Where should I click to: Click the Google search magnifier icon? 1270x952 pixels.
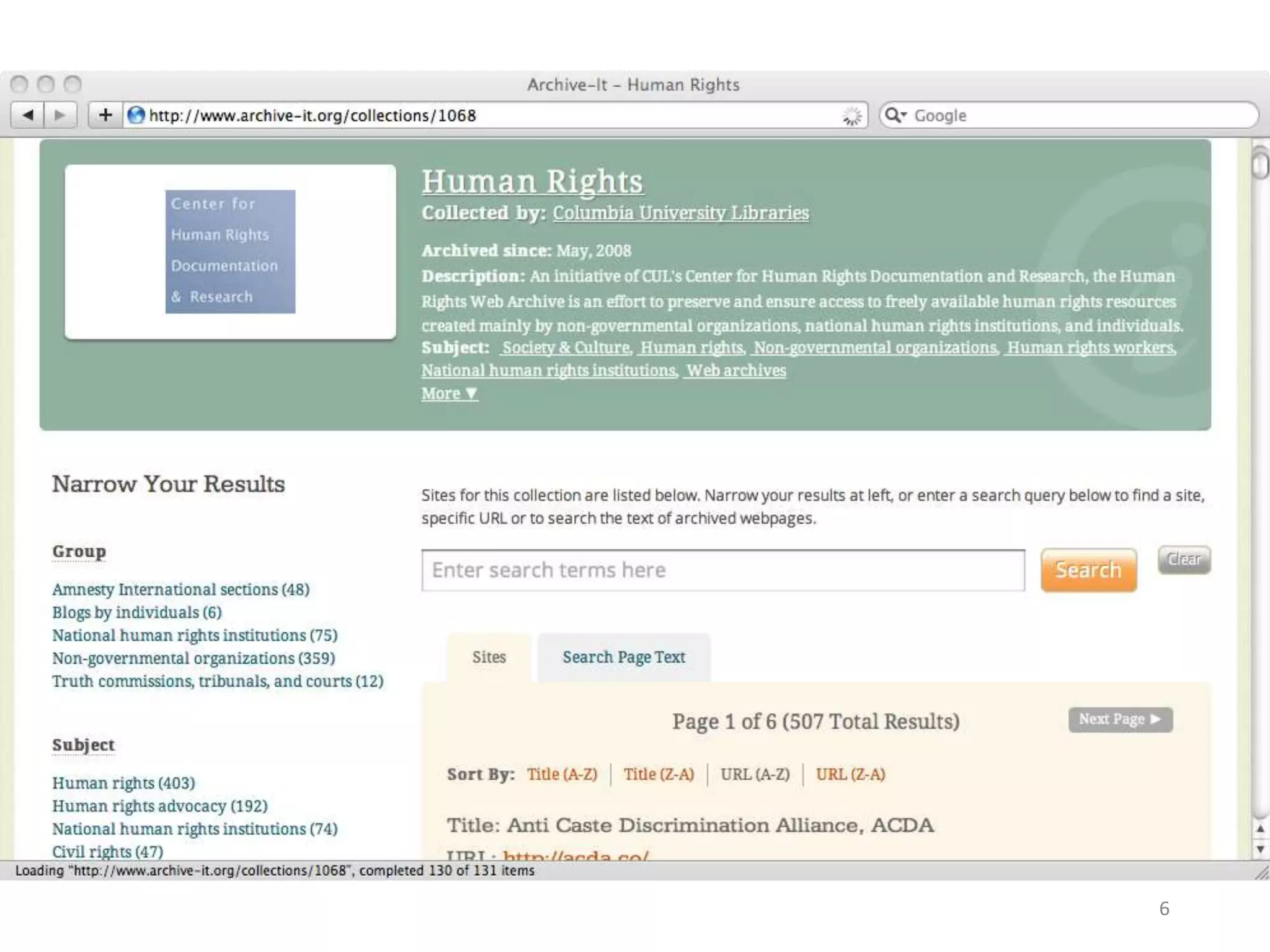(892, 115)
